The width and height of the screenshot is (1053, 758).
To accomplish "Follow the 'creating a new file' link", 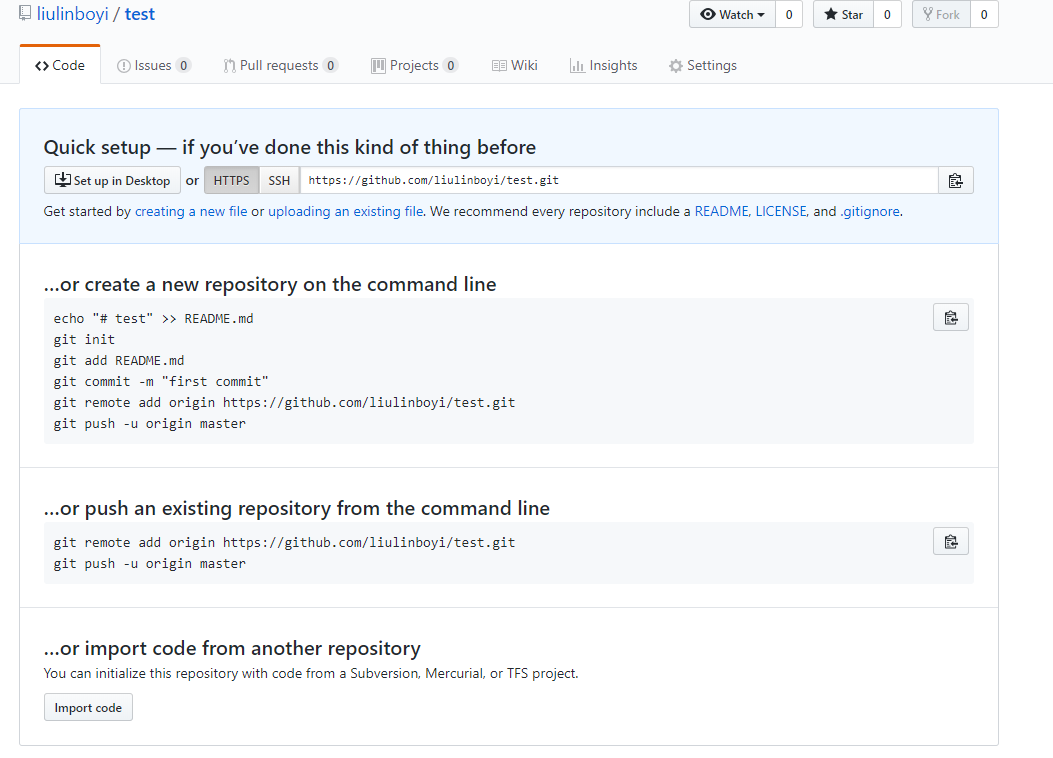I will (x=191, y=212).
